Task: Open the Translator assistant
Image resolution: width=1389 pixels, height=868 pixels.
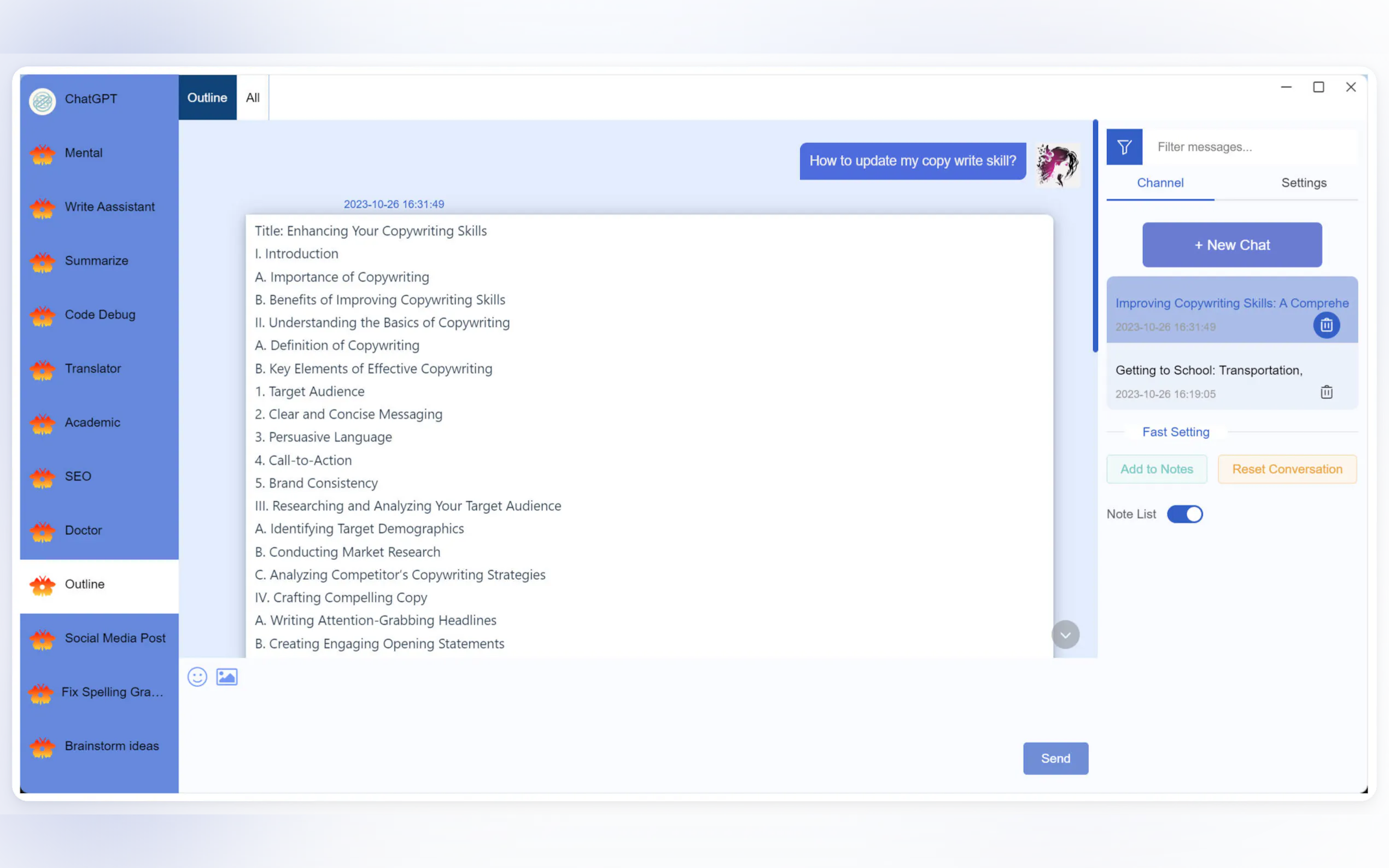Action: pyautogui.click(x=93, y=368)
